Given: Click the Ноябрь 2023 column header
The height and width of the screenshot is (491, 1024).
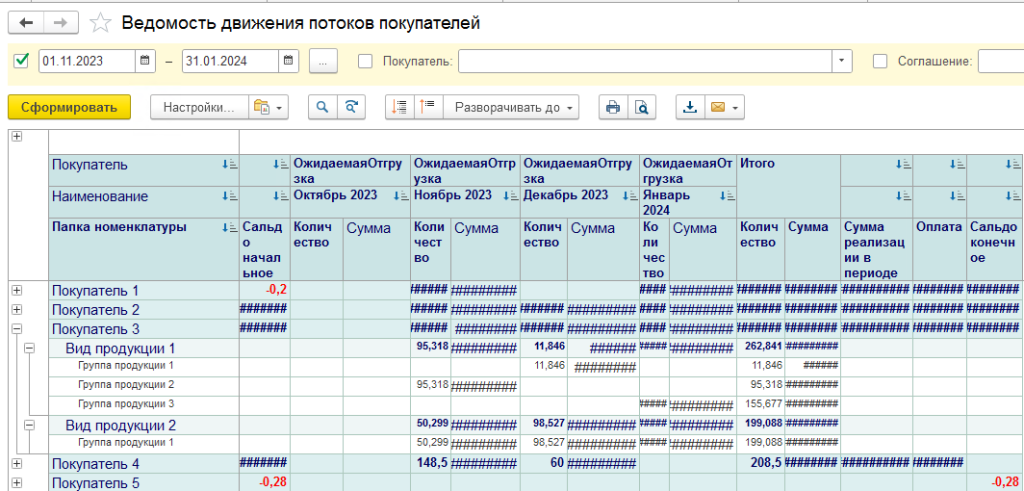Looking at the screenshot, I should click(x=465, y=202).
